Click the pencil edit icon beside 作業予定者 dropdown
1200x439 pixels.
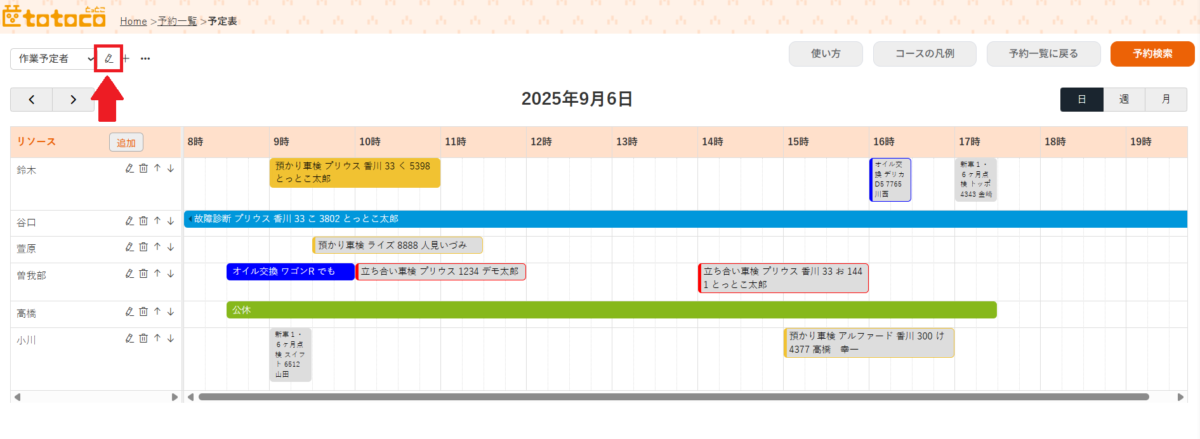109,59
